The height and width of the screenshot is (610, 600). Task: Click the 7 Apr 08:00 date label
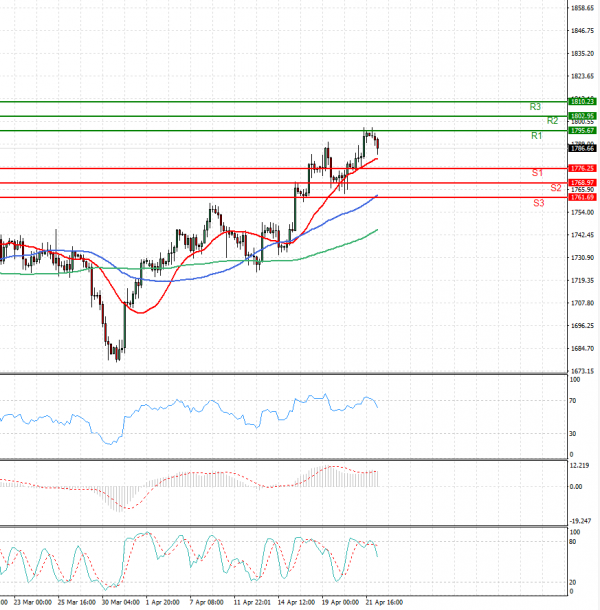pyautogui.click(x=207, y=602)
